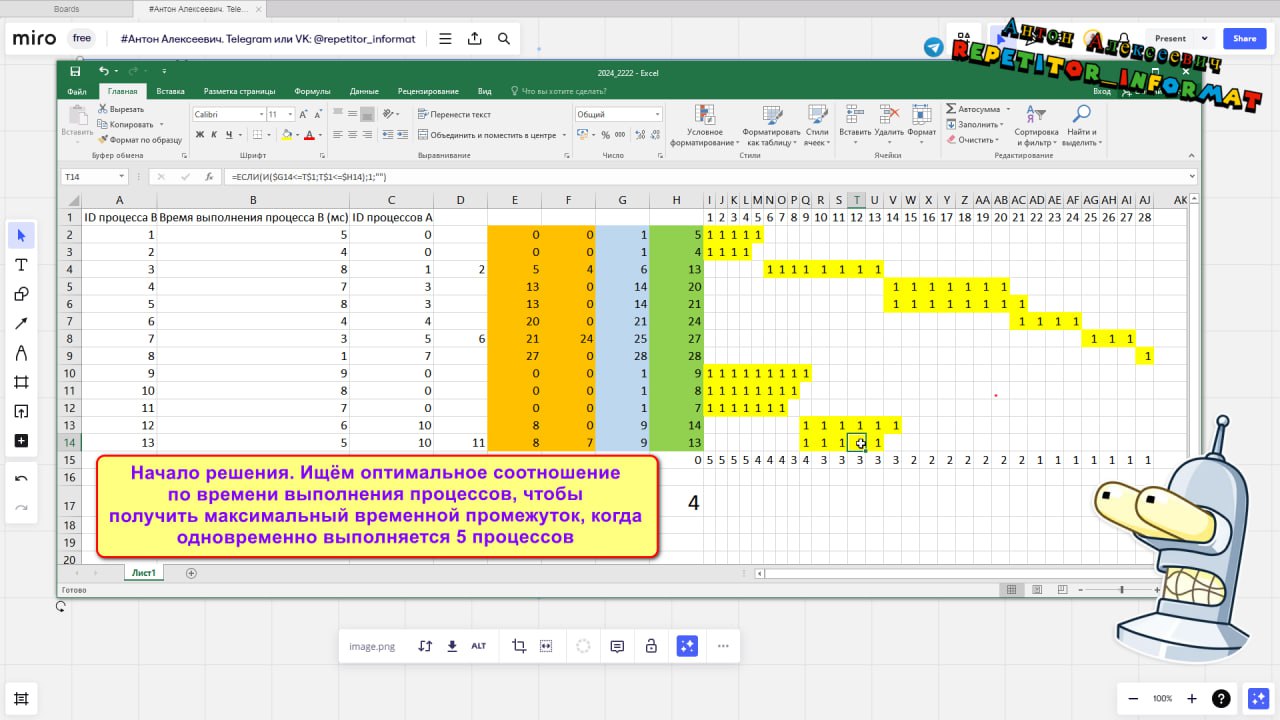Activate the Pen drawing tool
Image resolution: width=1280 pixels, height=720 pixels.
pyautogui.click(x=21, y=353)
